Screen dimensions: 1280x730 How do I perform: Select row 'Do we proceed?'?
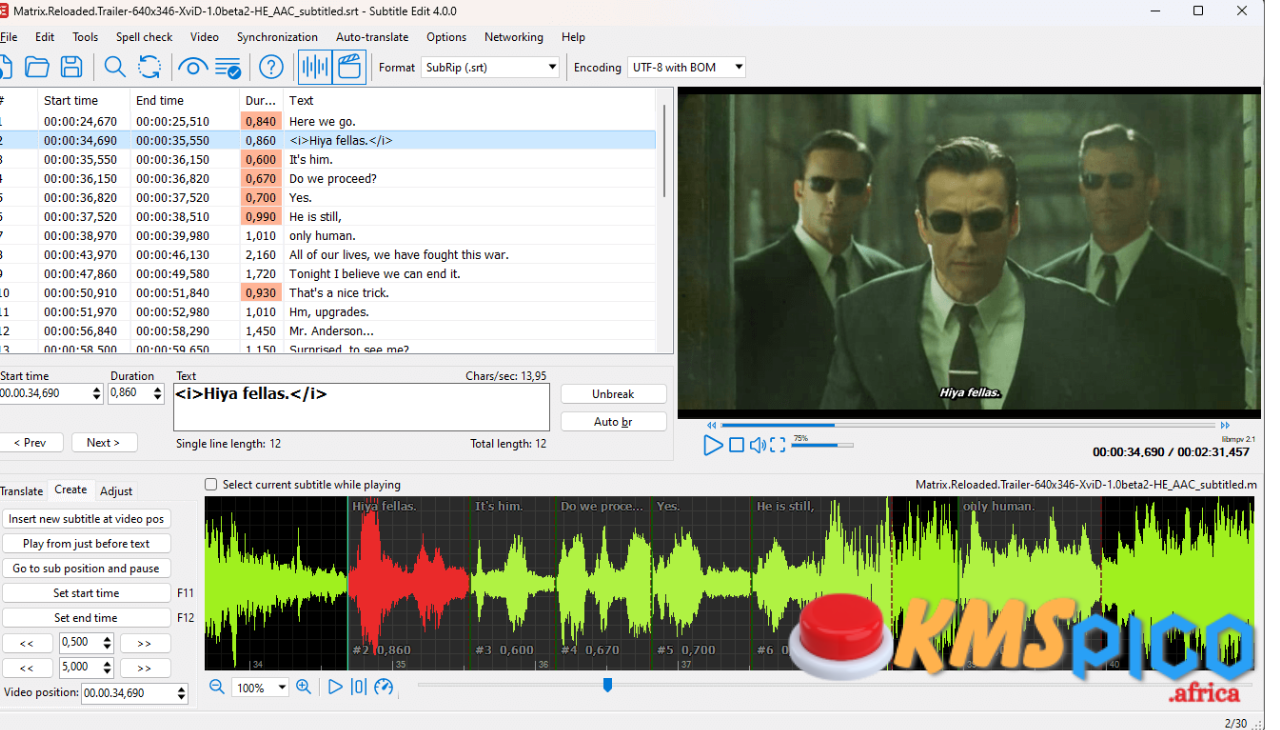[x=328, y=179]
